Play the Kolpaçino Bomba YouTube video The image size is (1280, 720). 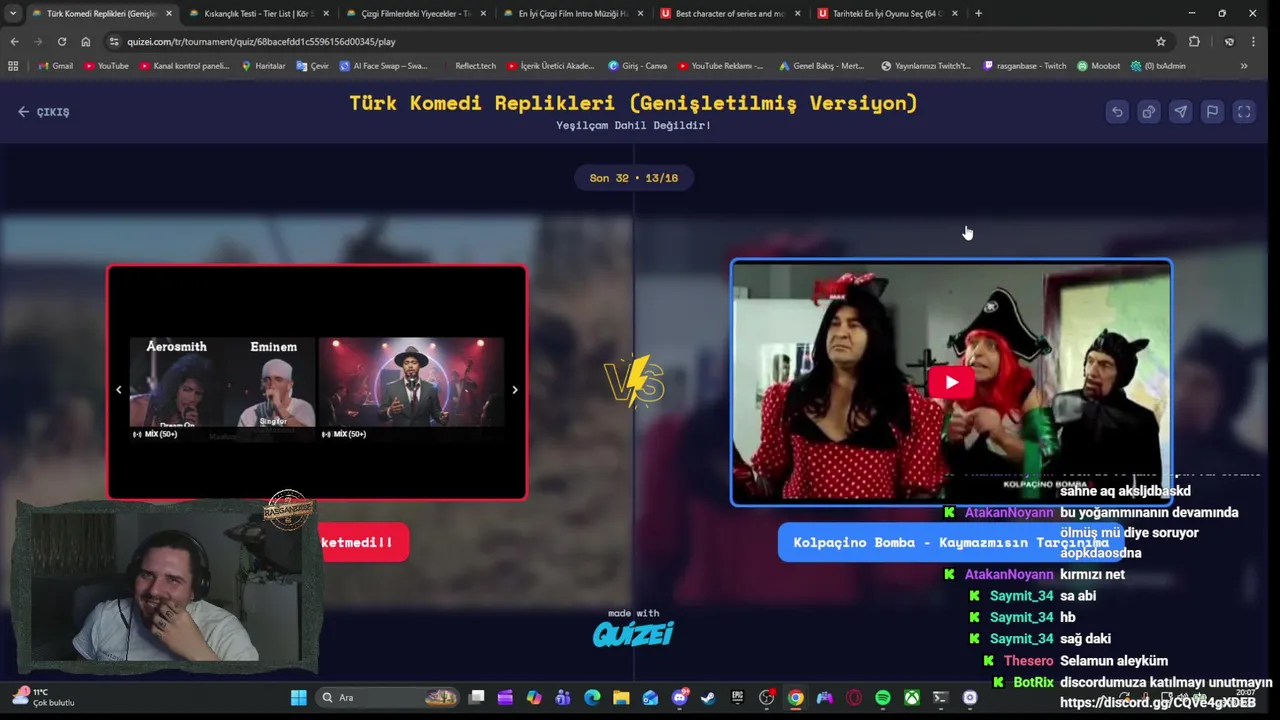tap(951, 382)
